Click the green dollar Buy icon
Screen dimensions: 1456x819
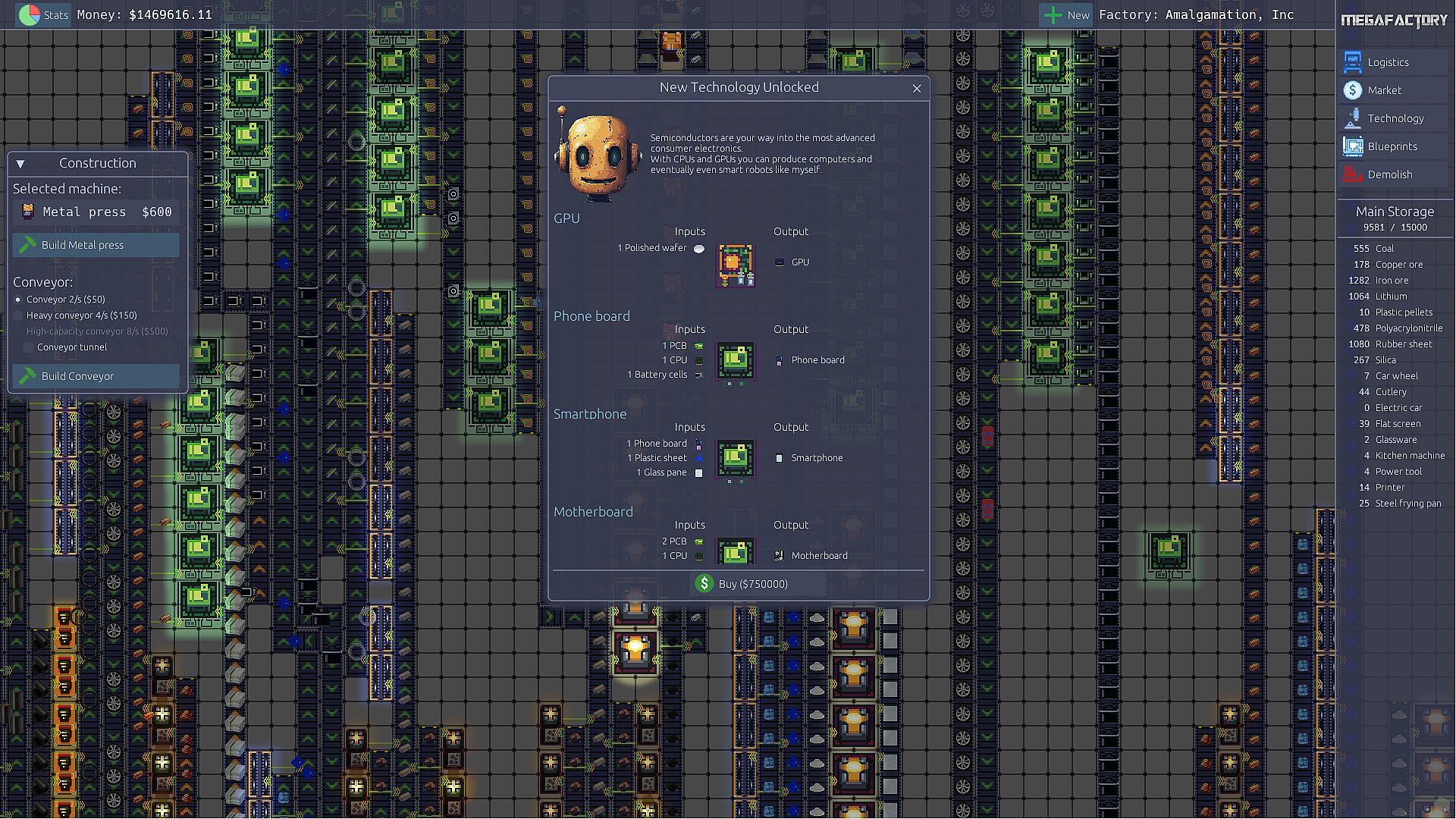click(x=704, y=583)
